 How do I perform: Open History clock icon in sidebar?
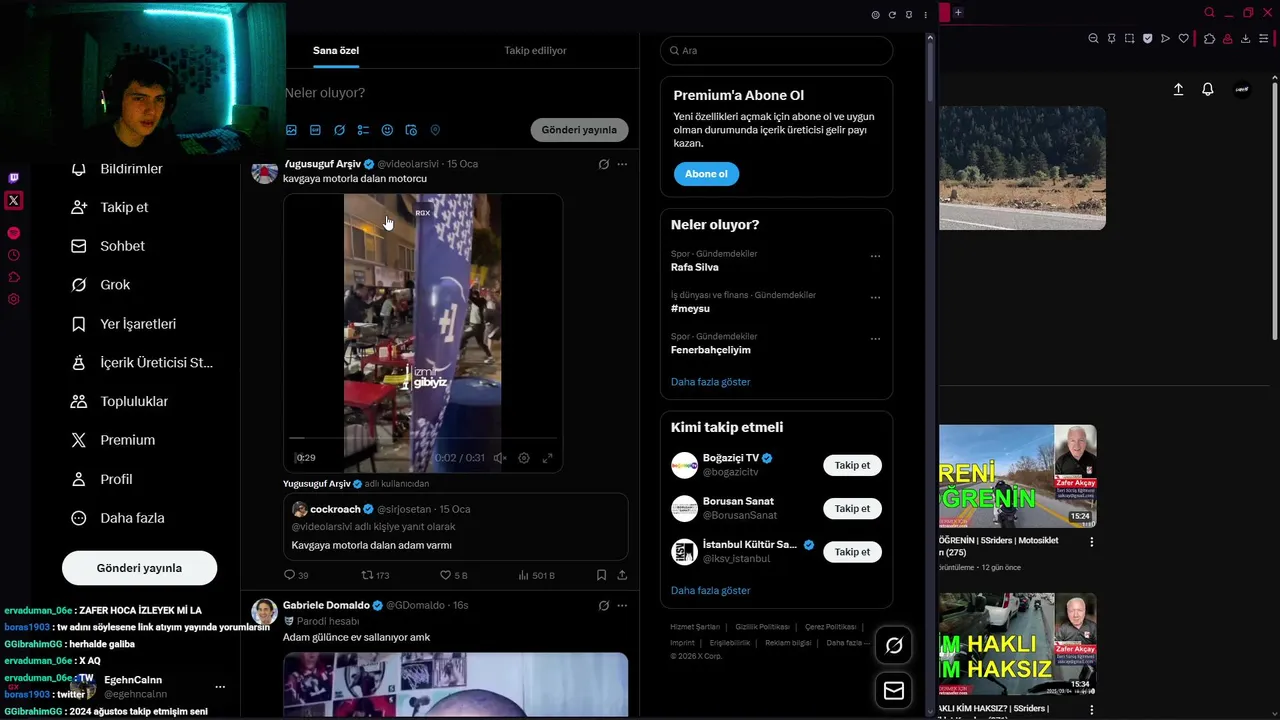13,255
